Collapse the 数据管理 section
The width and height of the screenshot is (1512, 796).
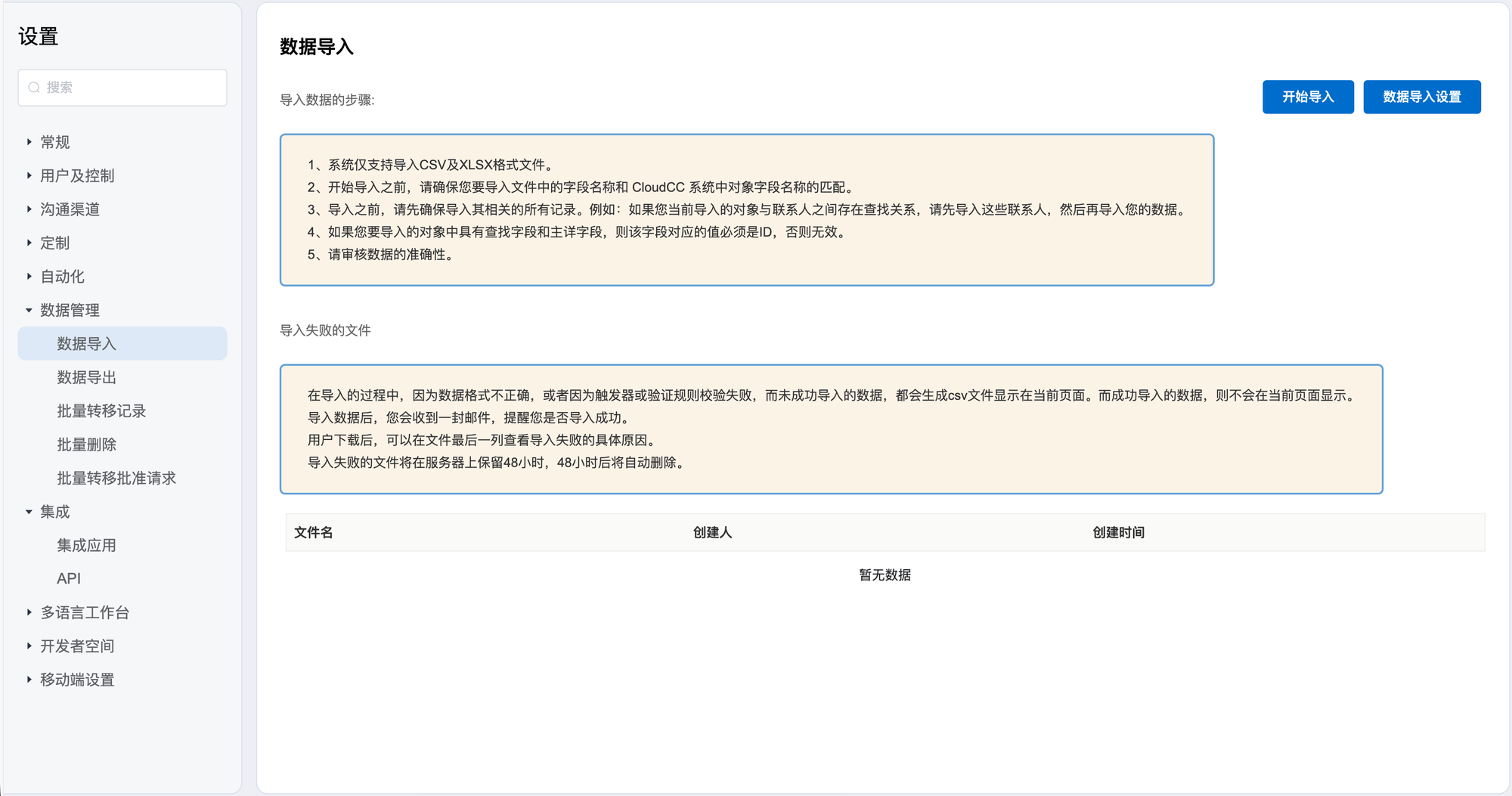(29, 310)
